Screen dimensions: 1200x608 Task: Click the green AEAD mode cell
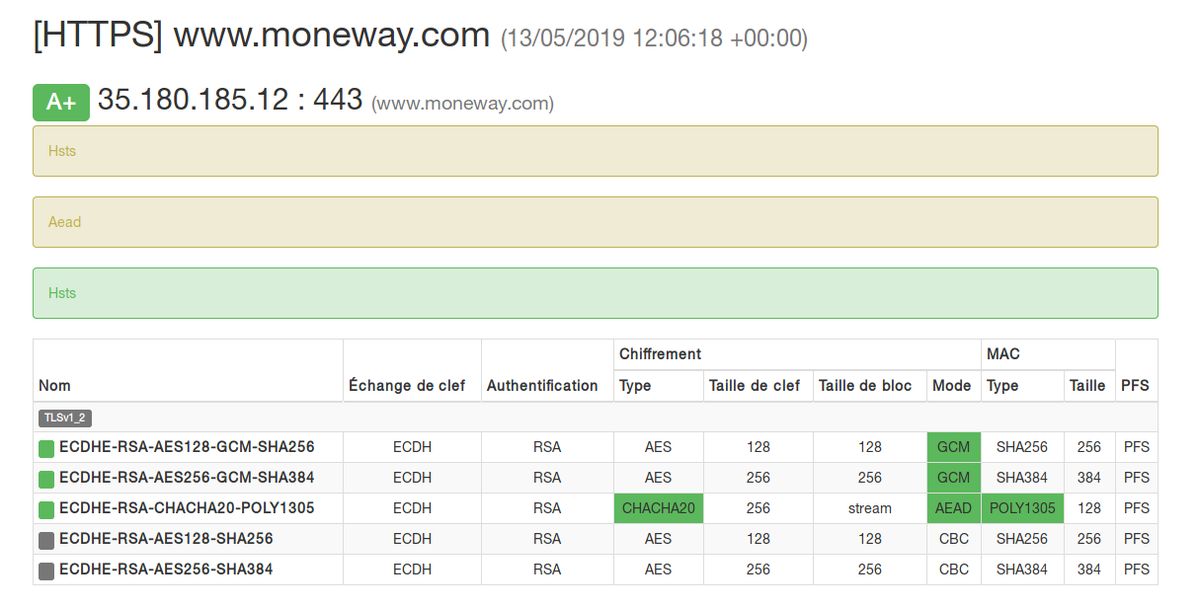pos(953,508)
